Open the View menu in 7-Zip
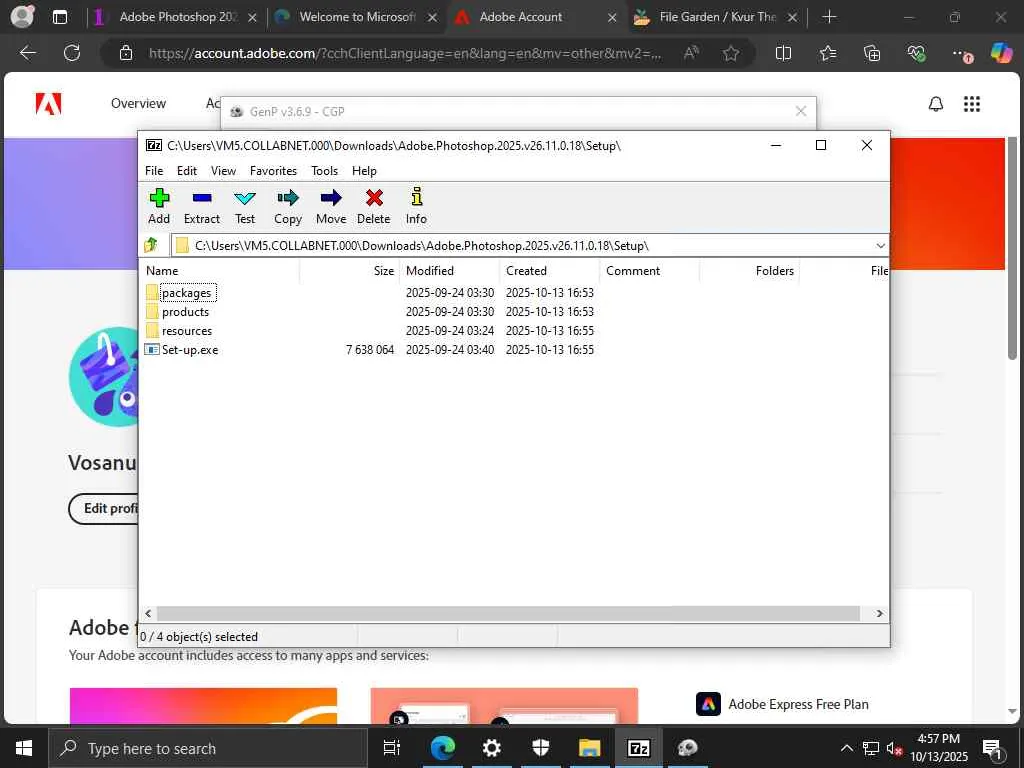Screen dimensions: 1024x768 pos(223,170)
